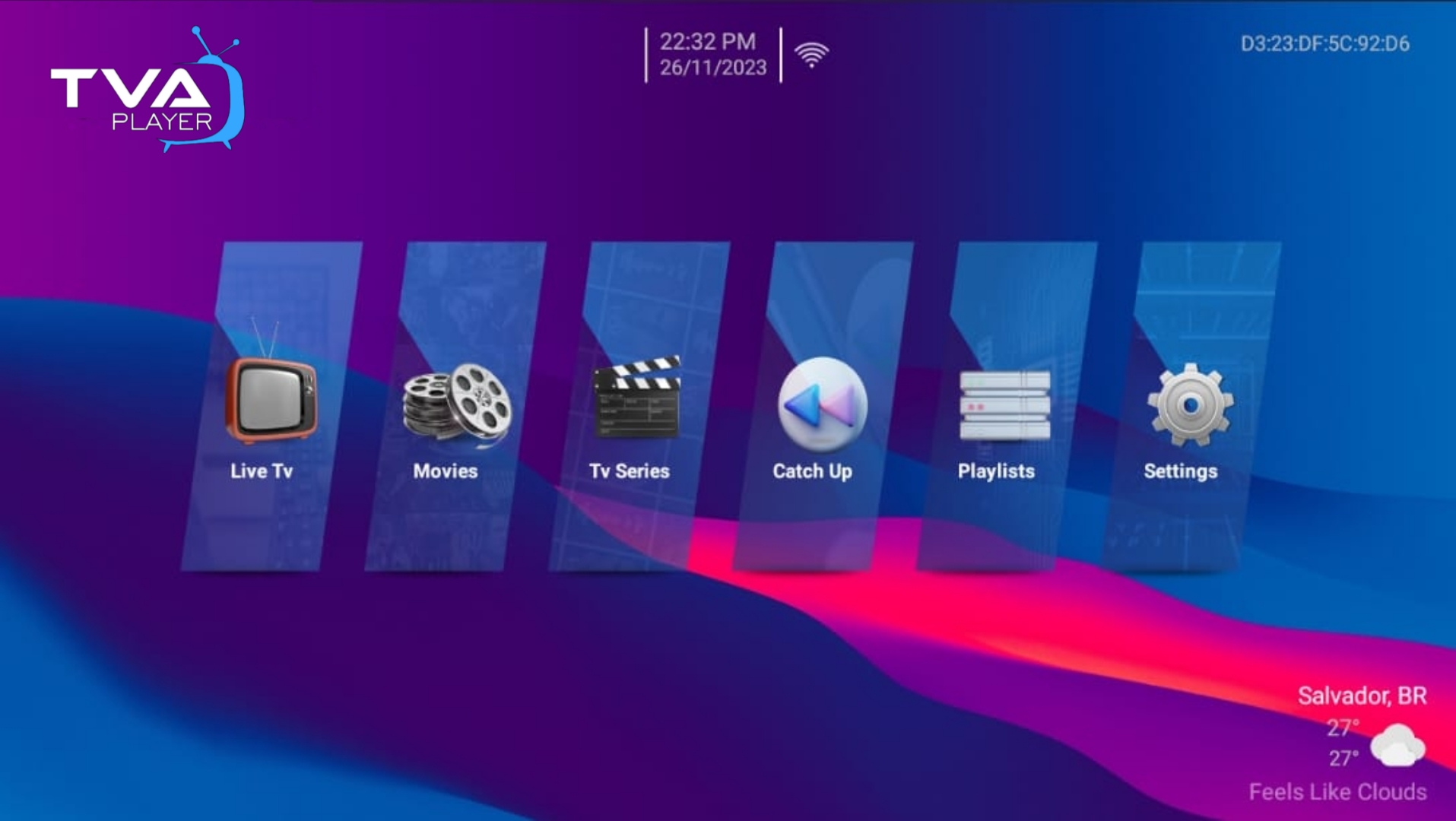Click the 22:32 PM clock time

pos(707,42)
